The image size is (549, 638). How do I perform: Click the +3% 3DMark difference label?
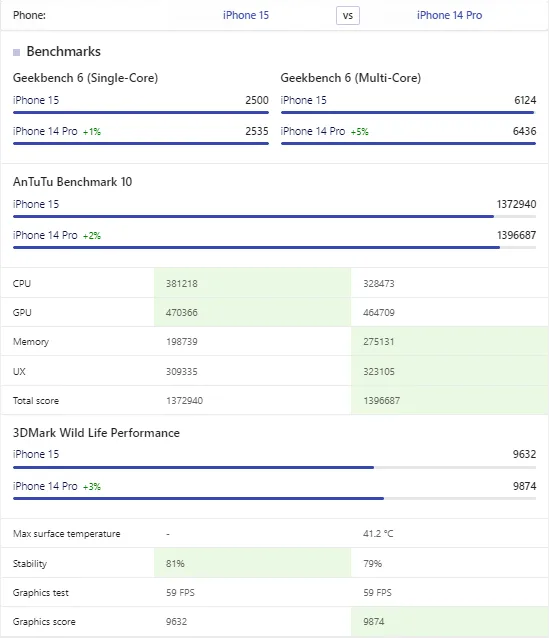92,486
